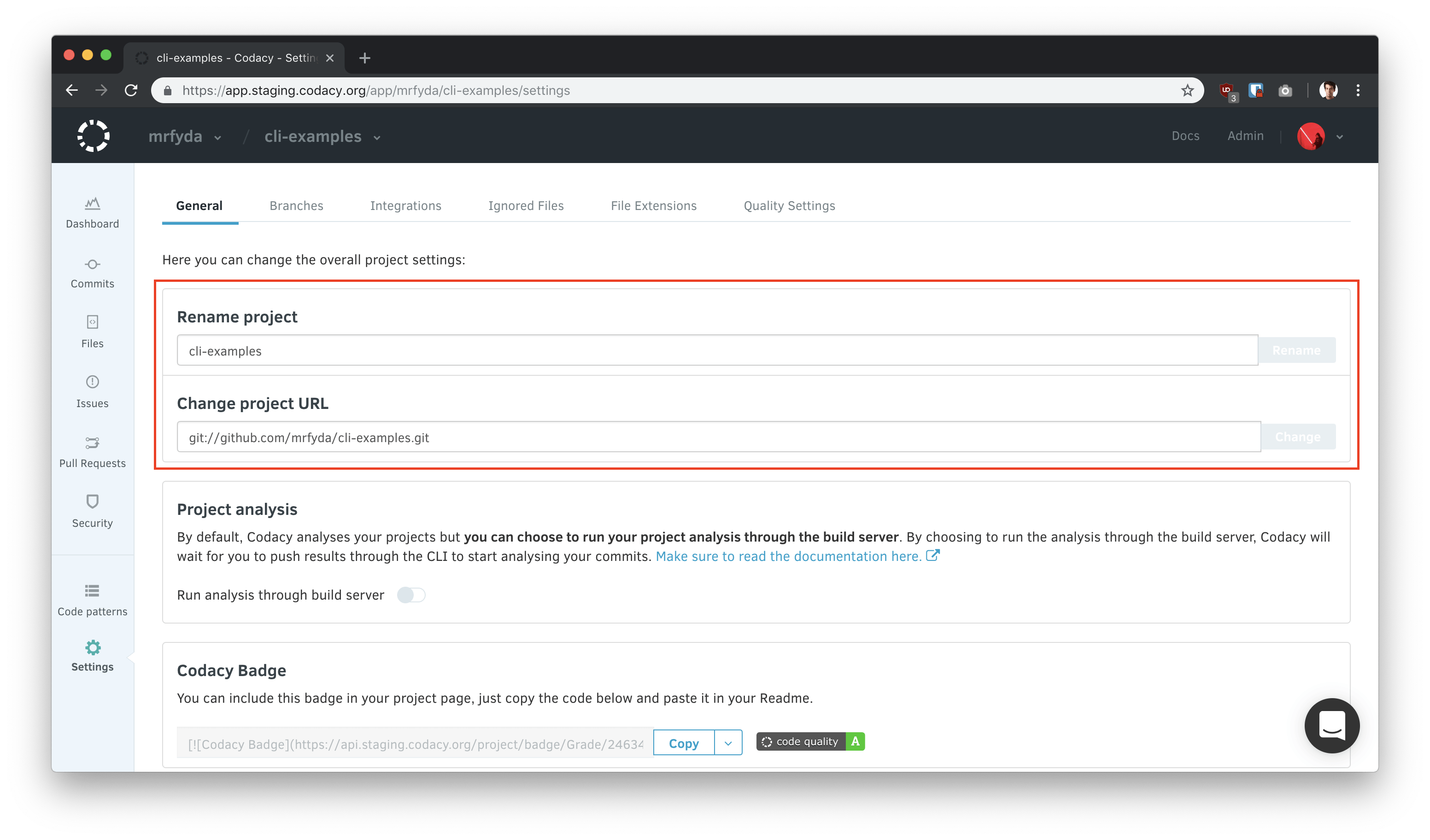Click the lock icon in address bar

coord(167,91)
